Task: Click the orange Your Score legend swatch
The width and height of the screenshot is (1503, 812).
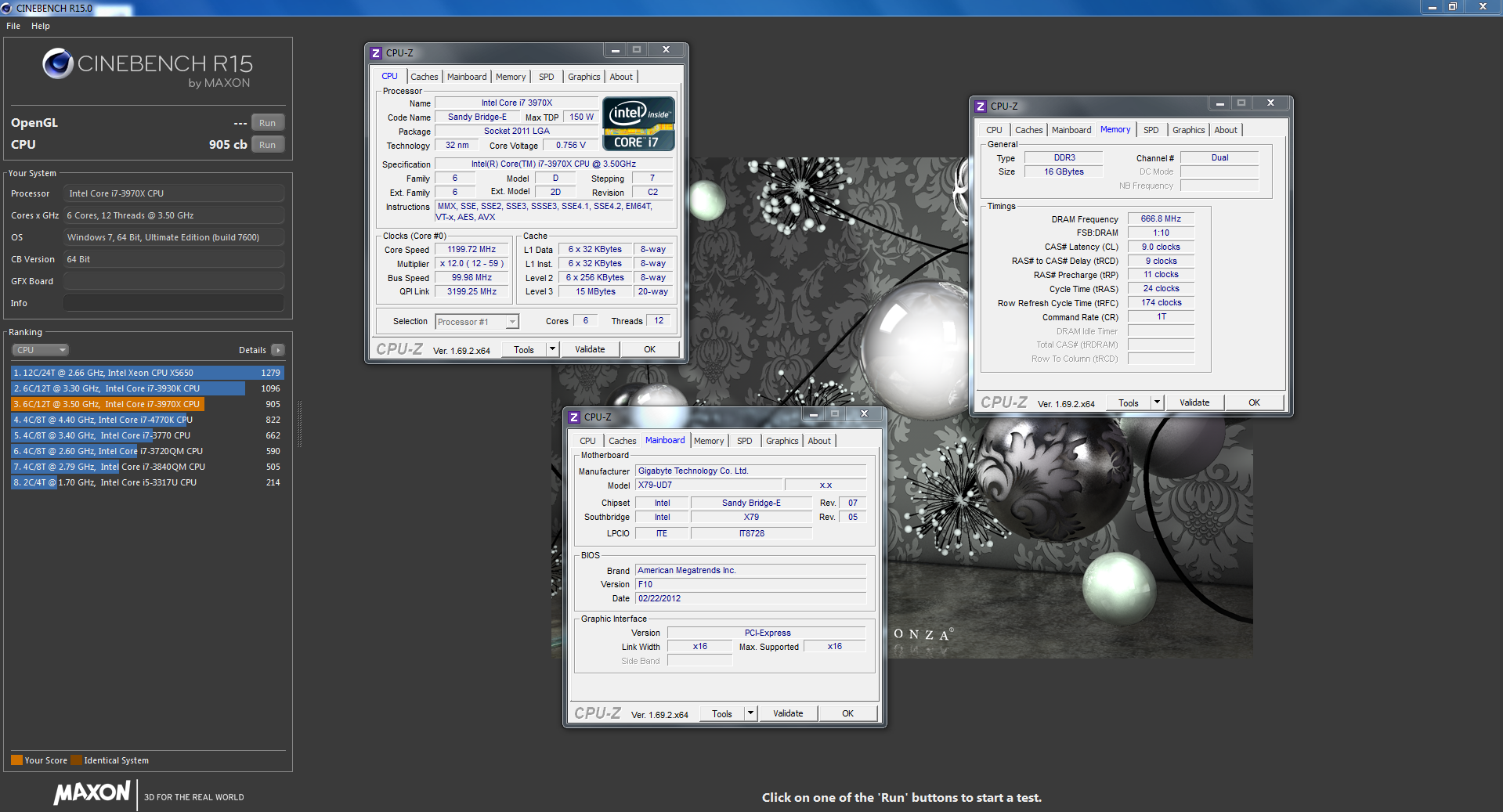Action: pyautogui.click(x=16, y=760)
